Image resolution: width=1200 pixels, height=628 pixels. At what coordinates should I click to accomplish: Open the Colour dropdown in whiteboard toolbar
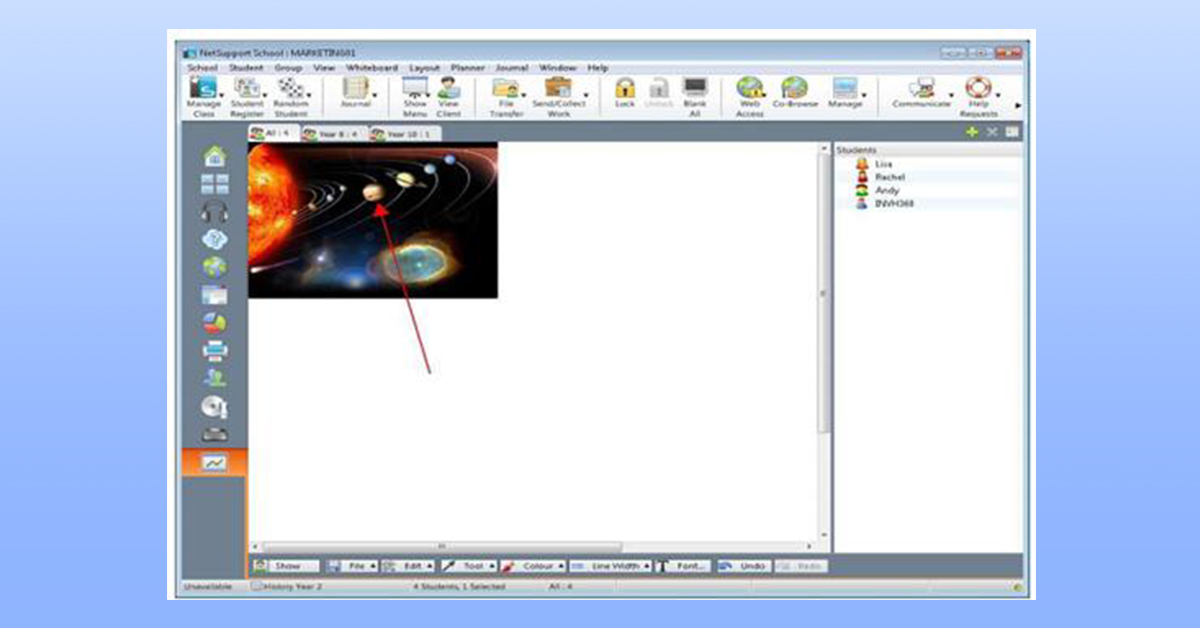point(533,566)
